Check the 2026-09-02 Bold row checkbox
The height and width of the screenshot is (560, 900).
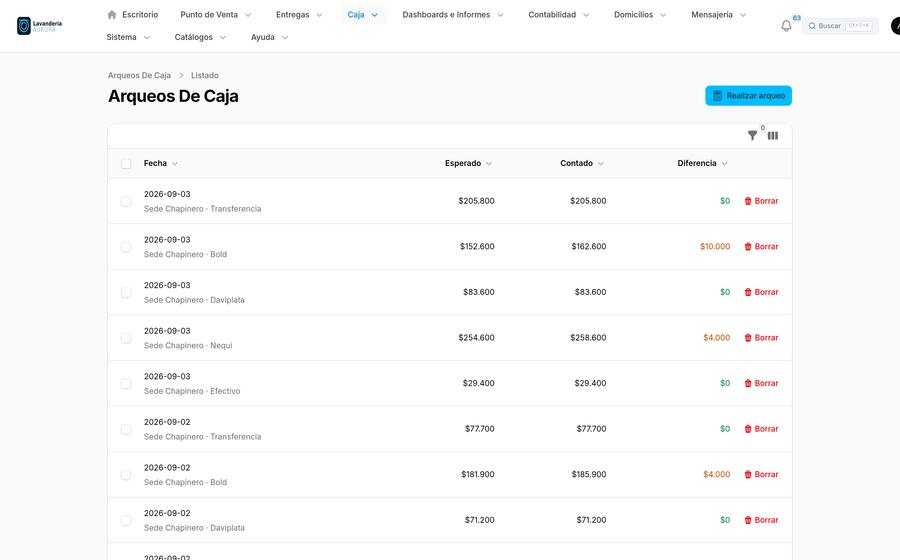(126, 475)
